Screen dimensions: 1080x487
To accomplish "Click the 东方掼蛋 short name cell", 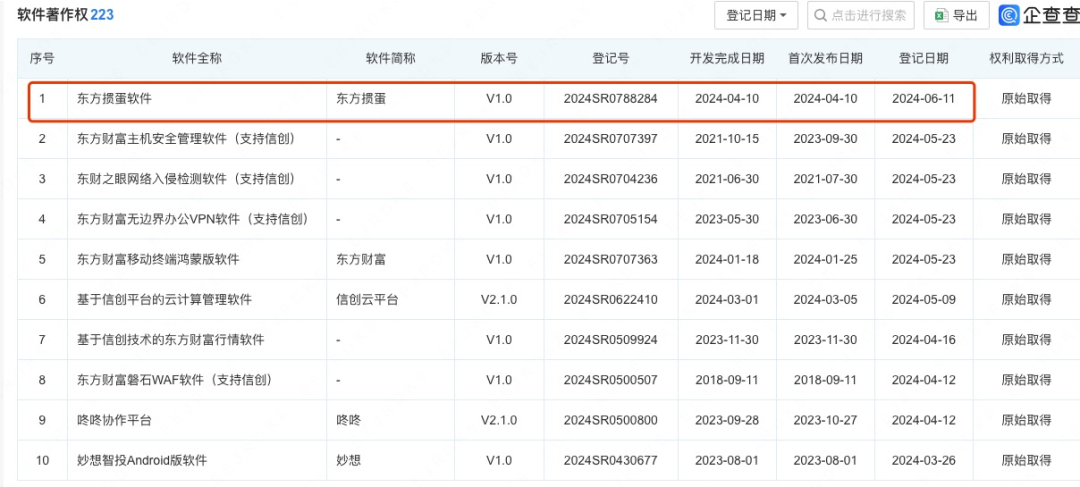I will 361,99.
